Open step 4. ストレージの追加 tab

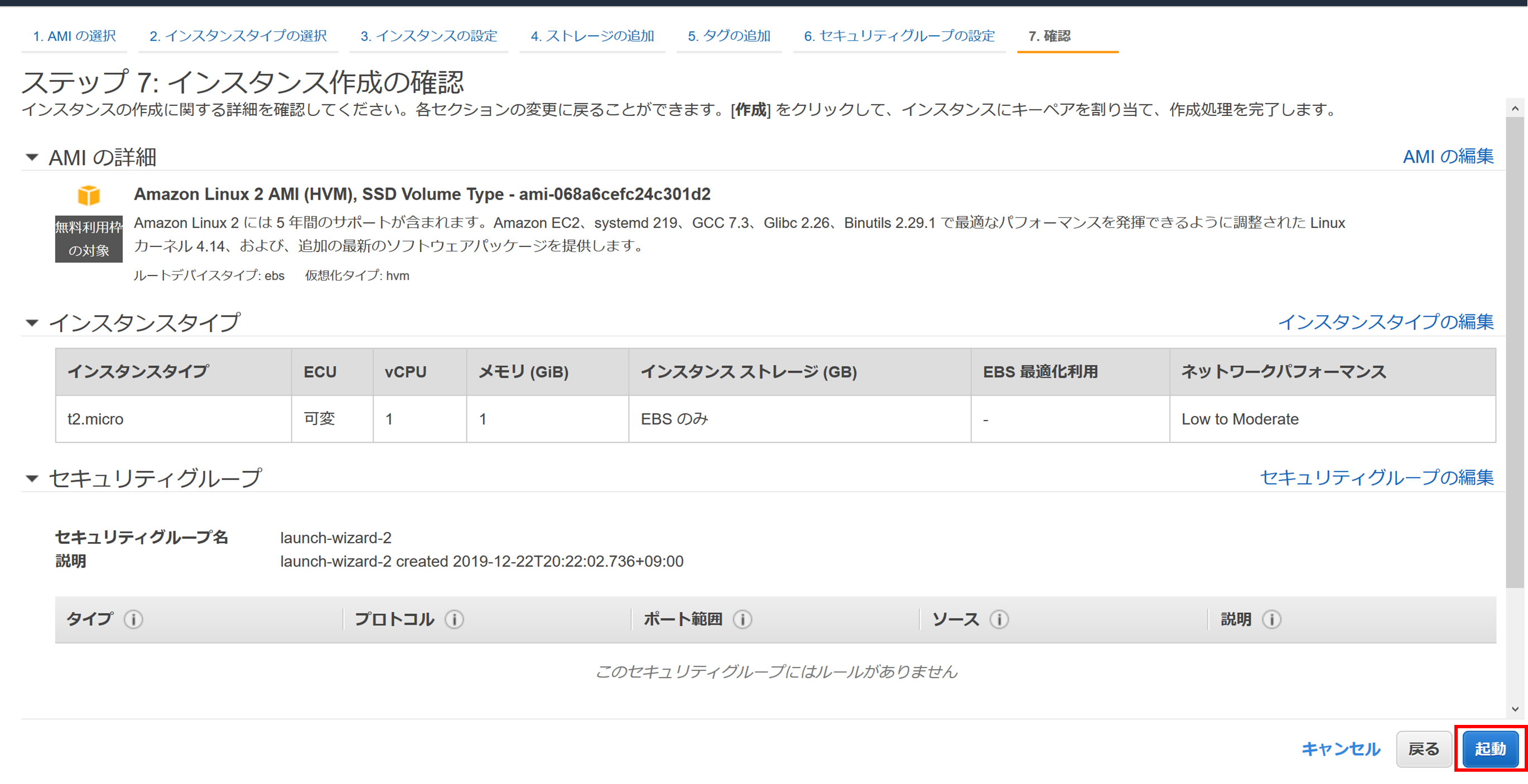[x=592, y=36]
